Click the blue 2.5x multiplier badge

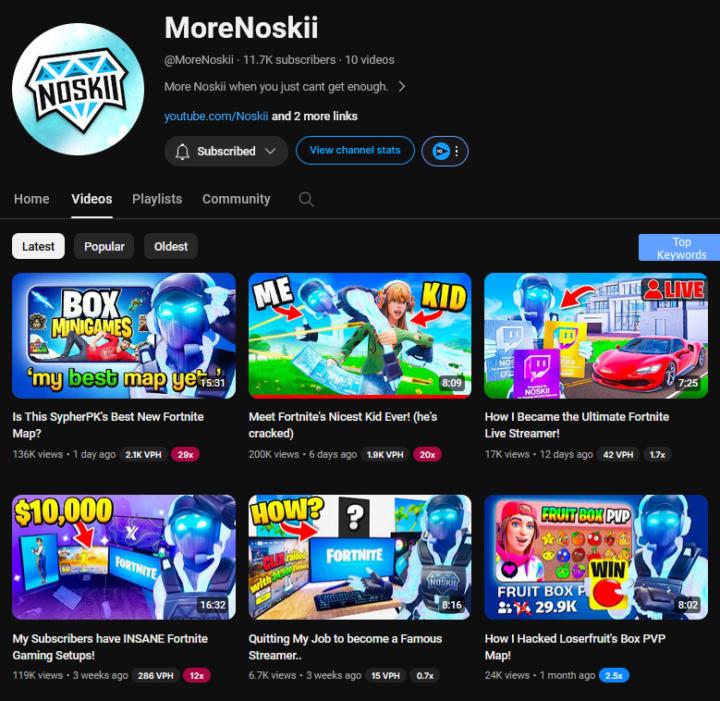(613, 675)
